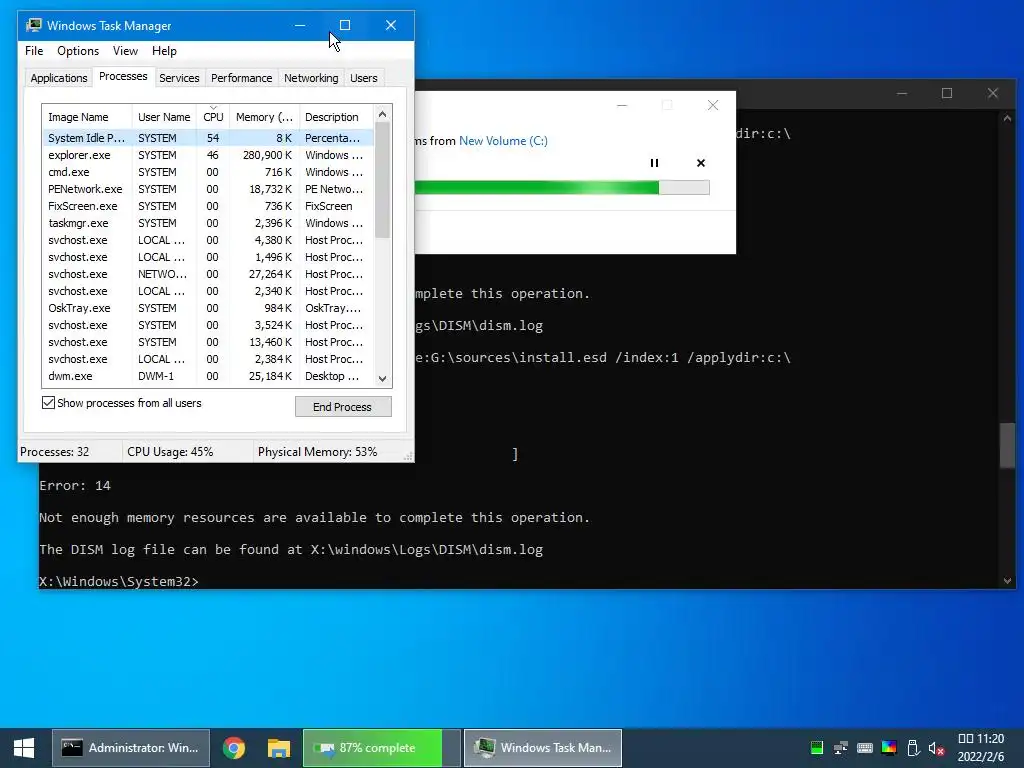Image resolution: width=1024 pixels, height=768 pixels.
Task: Maximize the command prompt window
Action: pos(947,93)
